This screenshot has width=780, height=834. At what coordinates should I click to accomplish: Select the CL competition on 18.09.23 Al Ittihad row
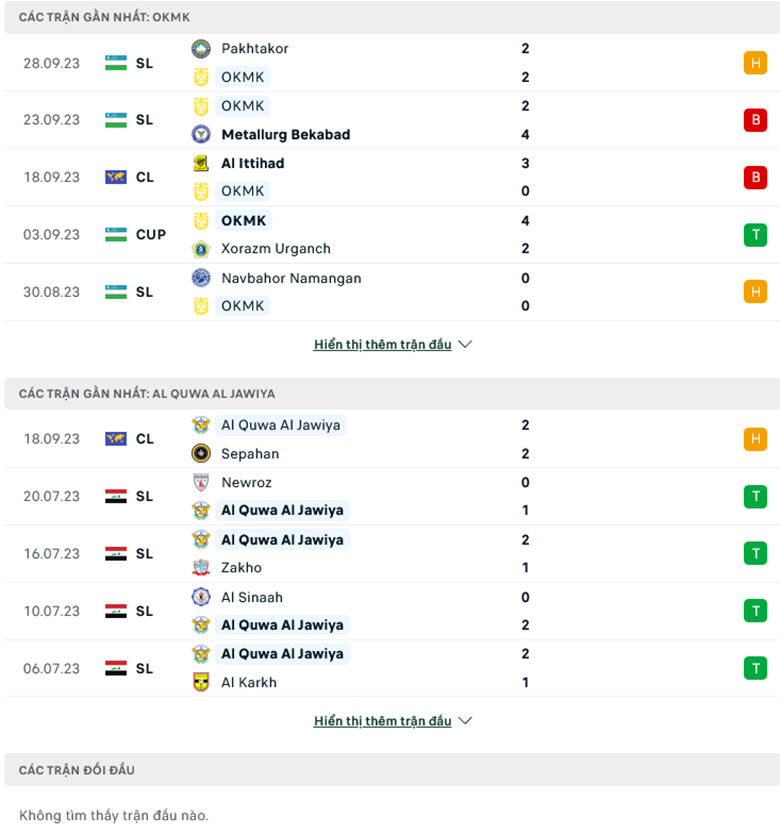click(144, 177)
